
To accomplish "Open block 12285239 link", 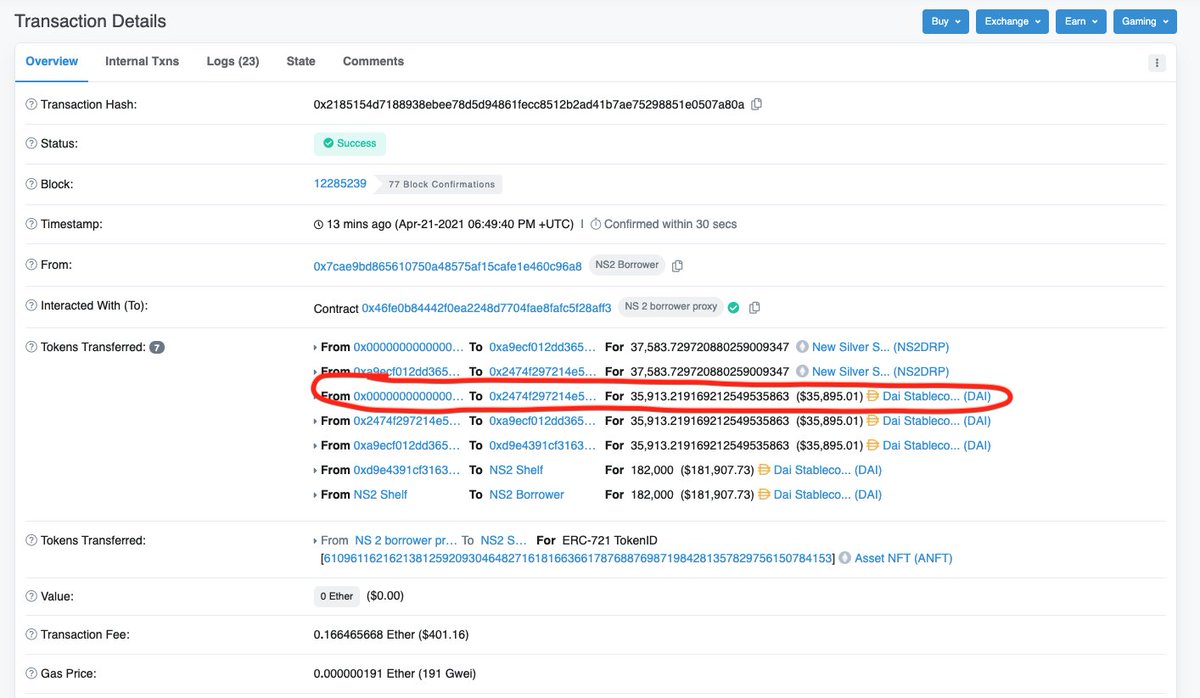I will pyautogui.click(x=340, y=184).
